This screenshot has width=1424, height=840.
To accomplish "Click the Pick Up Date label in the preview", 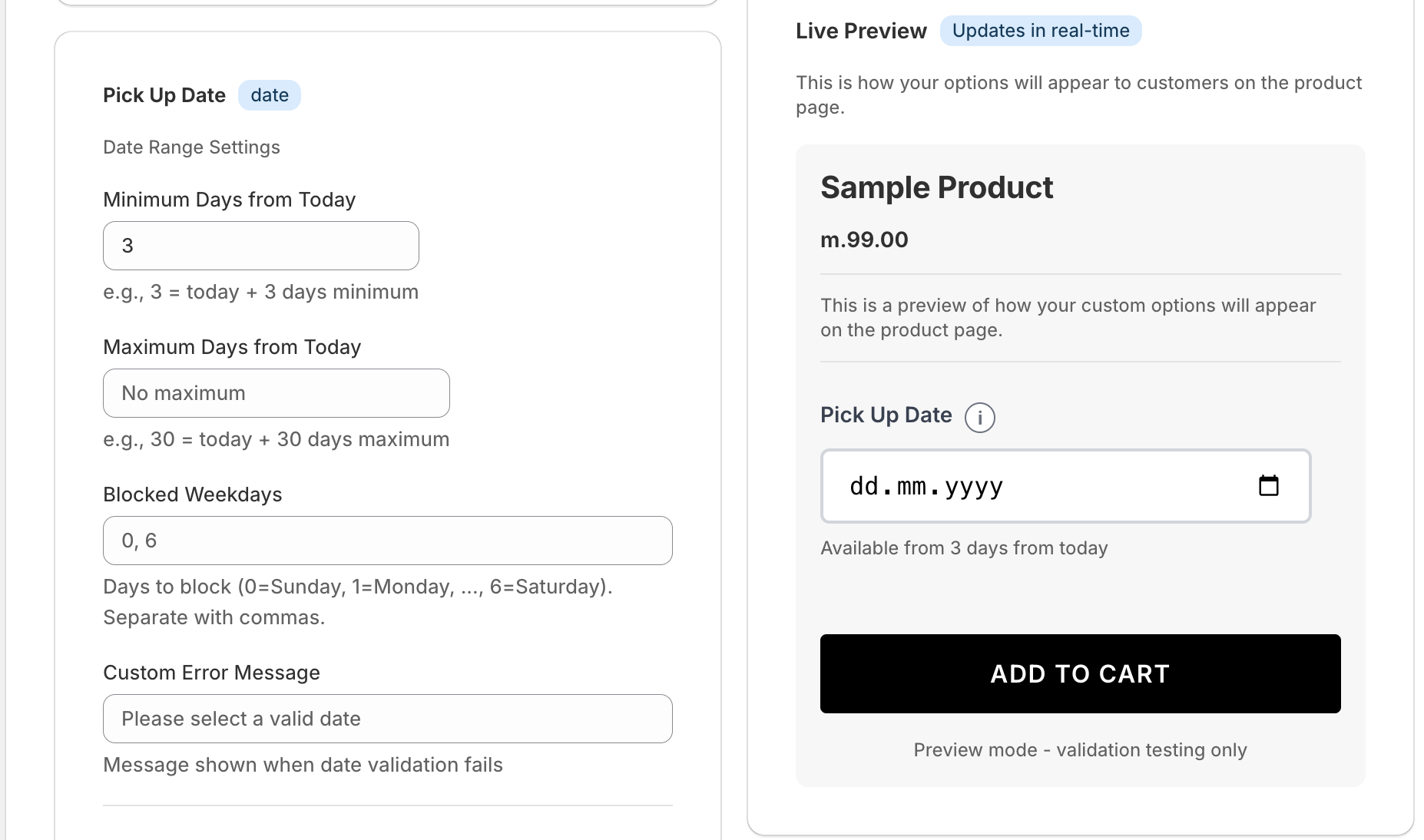I will click(886, 415).
